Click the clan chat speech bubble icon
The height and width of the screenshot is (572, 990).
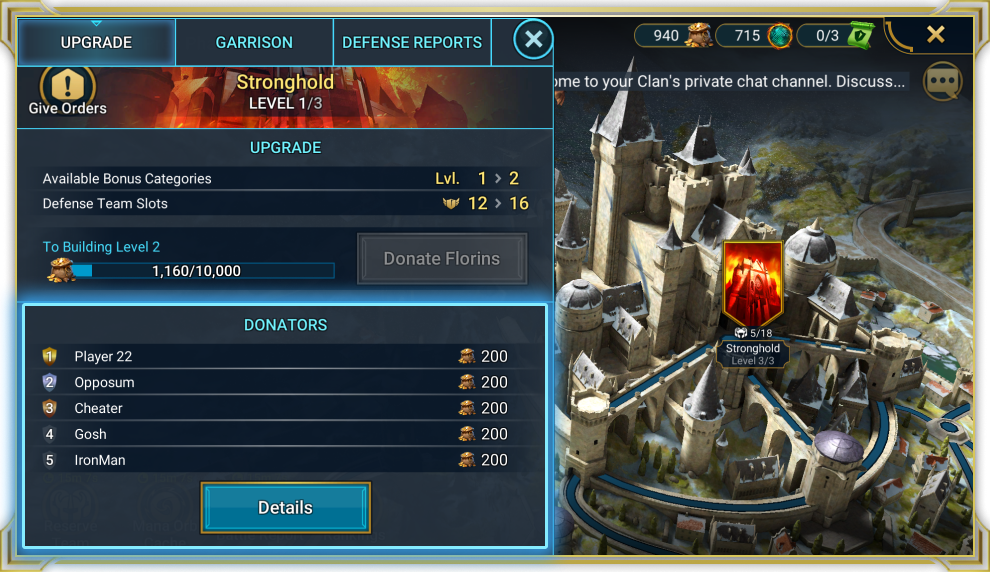[943, 82]
